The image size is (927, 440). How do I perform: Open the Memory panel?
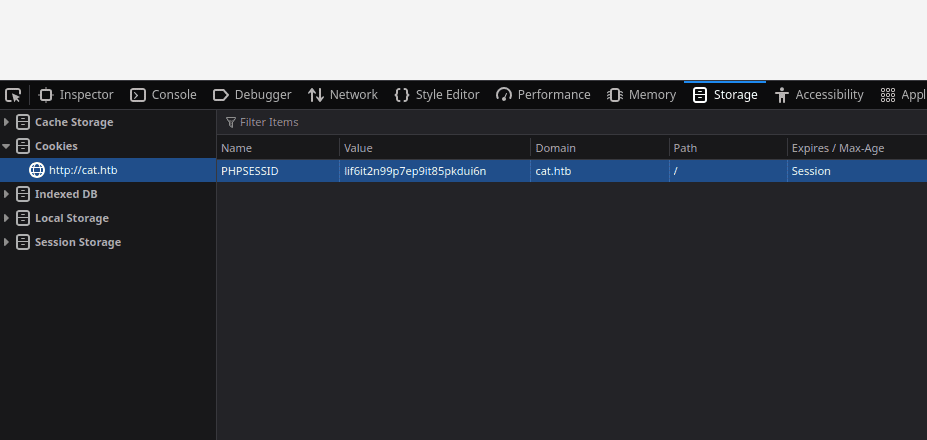point(642,95)
